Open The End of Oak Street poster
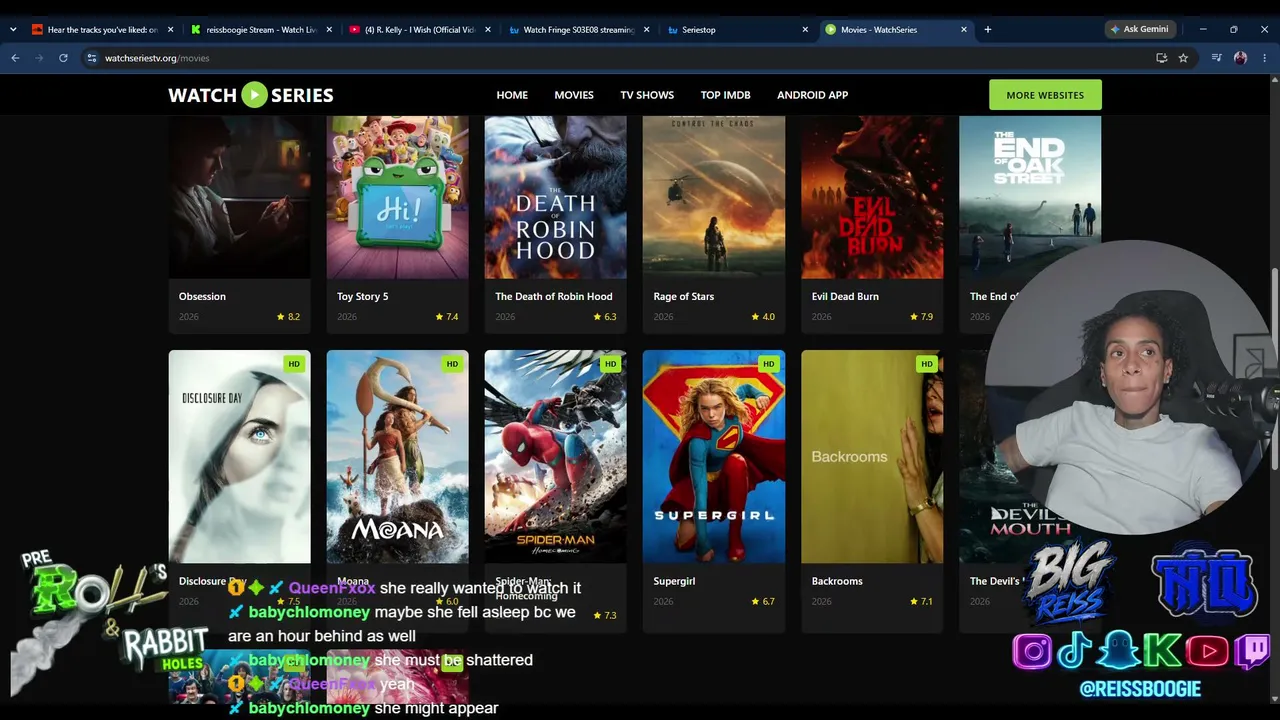 1030,197
